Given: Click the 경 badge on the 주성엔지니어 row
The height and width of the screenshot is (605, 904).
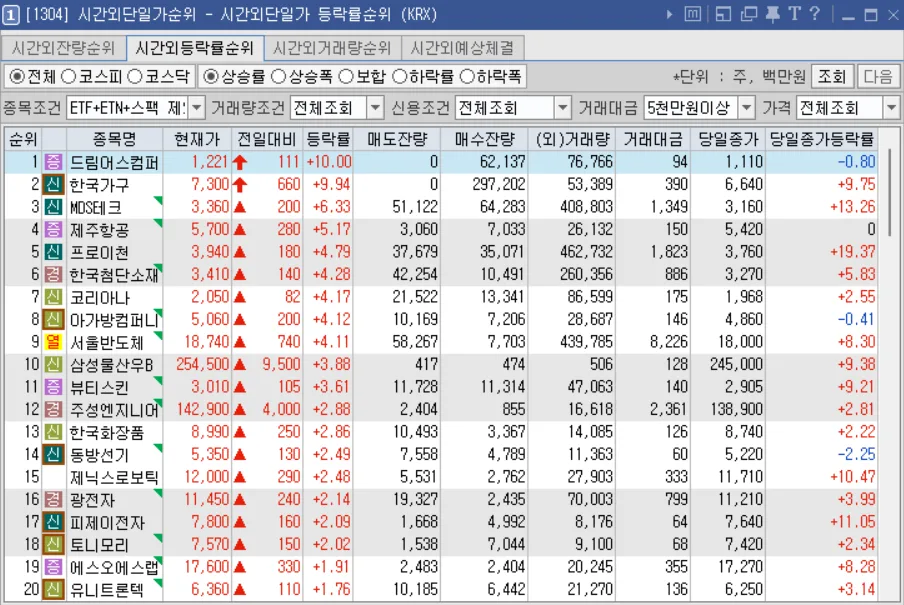Looking at the screenshot, I should click(53, 409).
